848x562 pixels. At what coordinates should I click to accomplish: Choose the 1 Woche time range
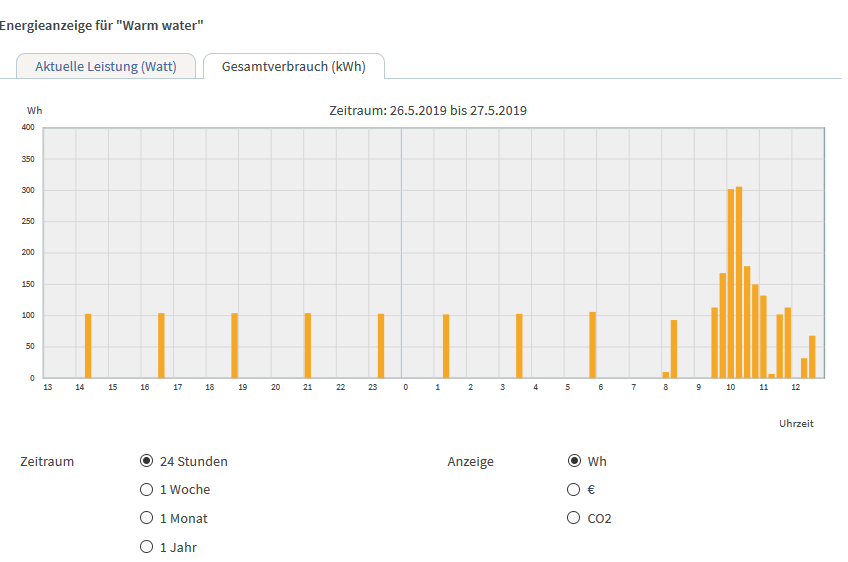(x=147, y=490)
